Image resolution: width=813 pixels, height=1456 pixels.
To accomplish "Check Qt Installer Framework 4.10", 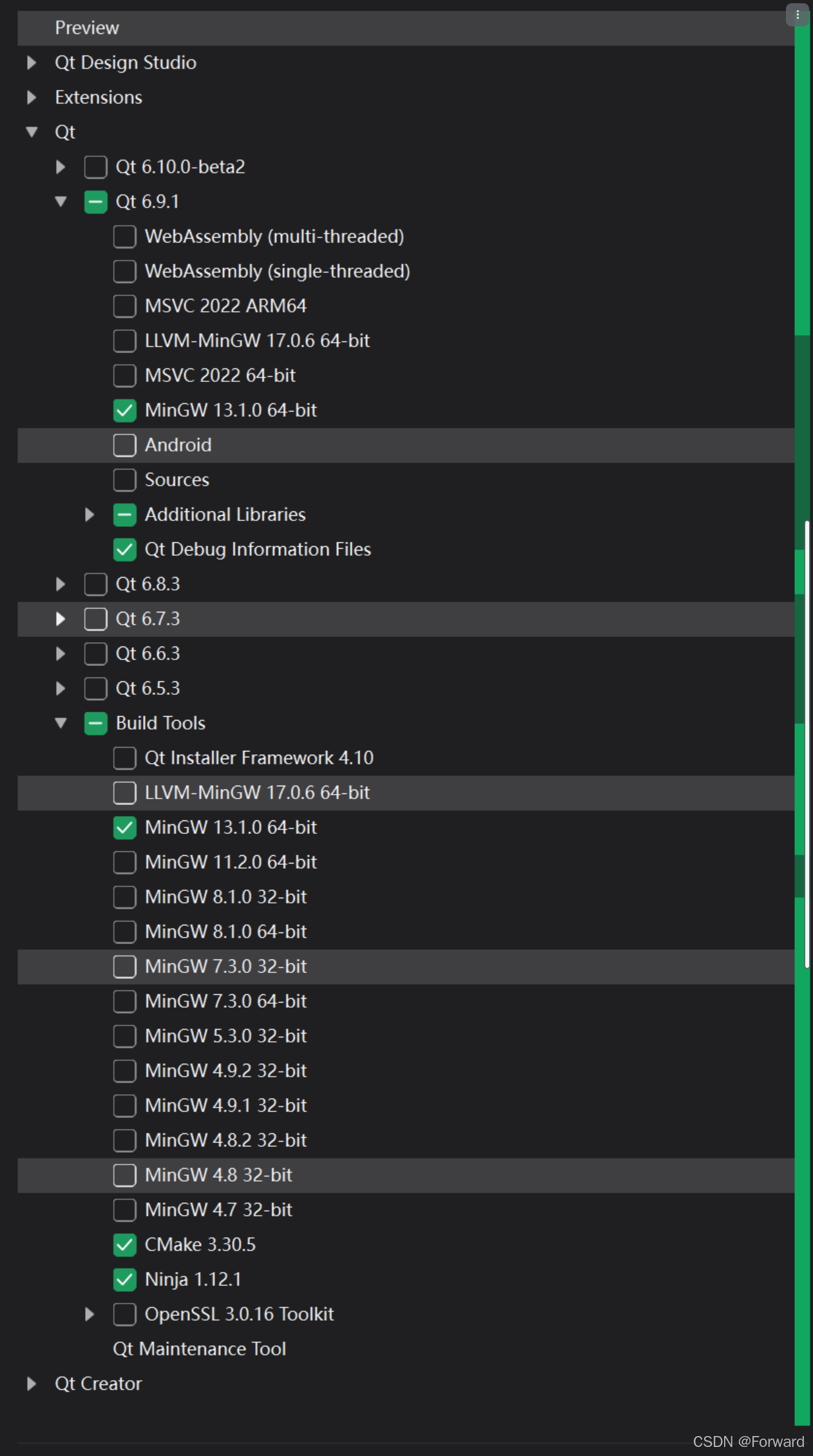I will pyautogui.click(x=124, y=758).
